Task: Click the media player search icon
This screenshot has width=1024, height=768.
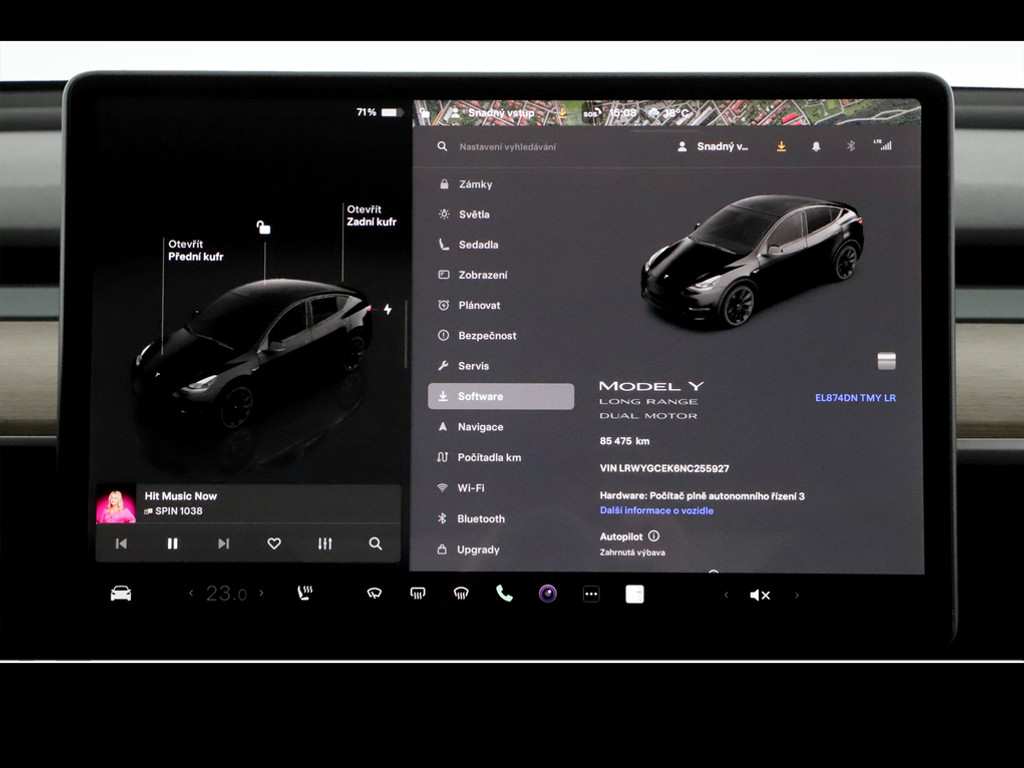Action: 376,543
